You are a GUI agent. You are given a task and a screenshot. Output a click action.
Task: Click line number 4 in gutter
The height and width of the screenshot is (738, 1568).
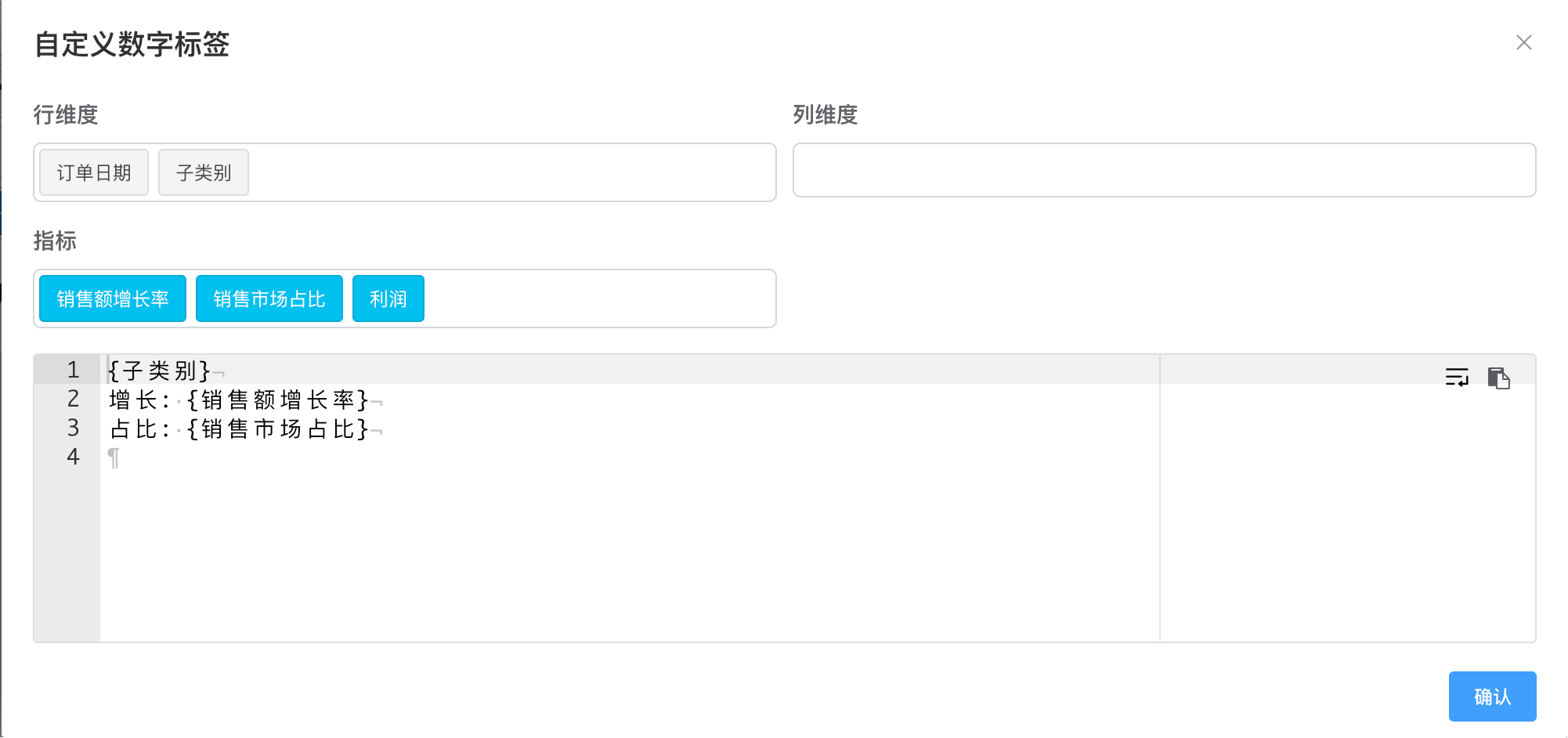tap(73, 457)
